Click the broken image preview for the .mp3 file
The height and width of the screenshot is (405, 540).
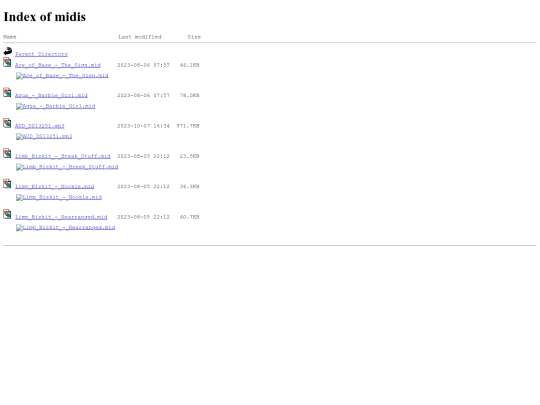coord(44,137)
